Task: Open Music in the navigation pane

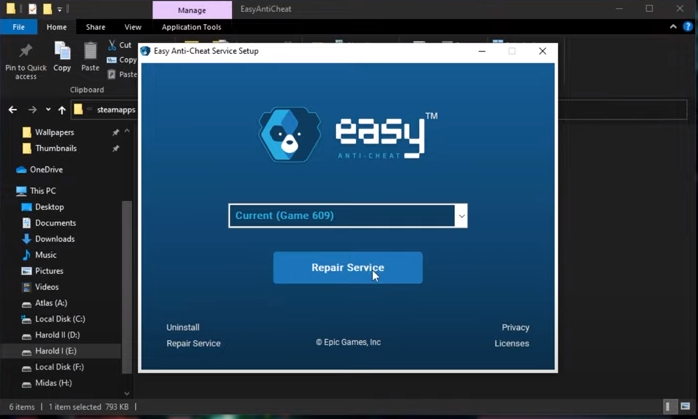Action: point(46,255)
